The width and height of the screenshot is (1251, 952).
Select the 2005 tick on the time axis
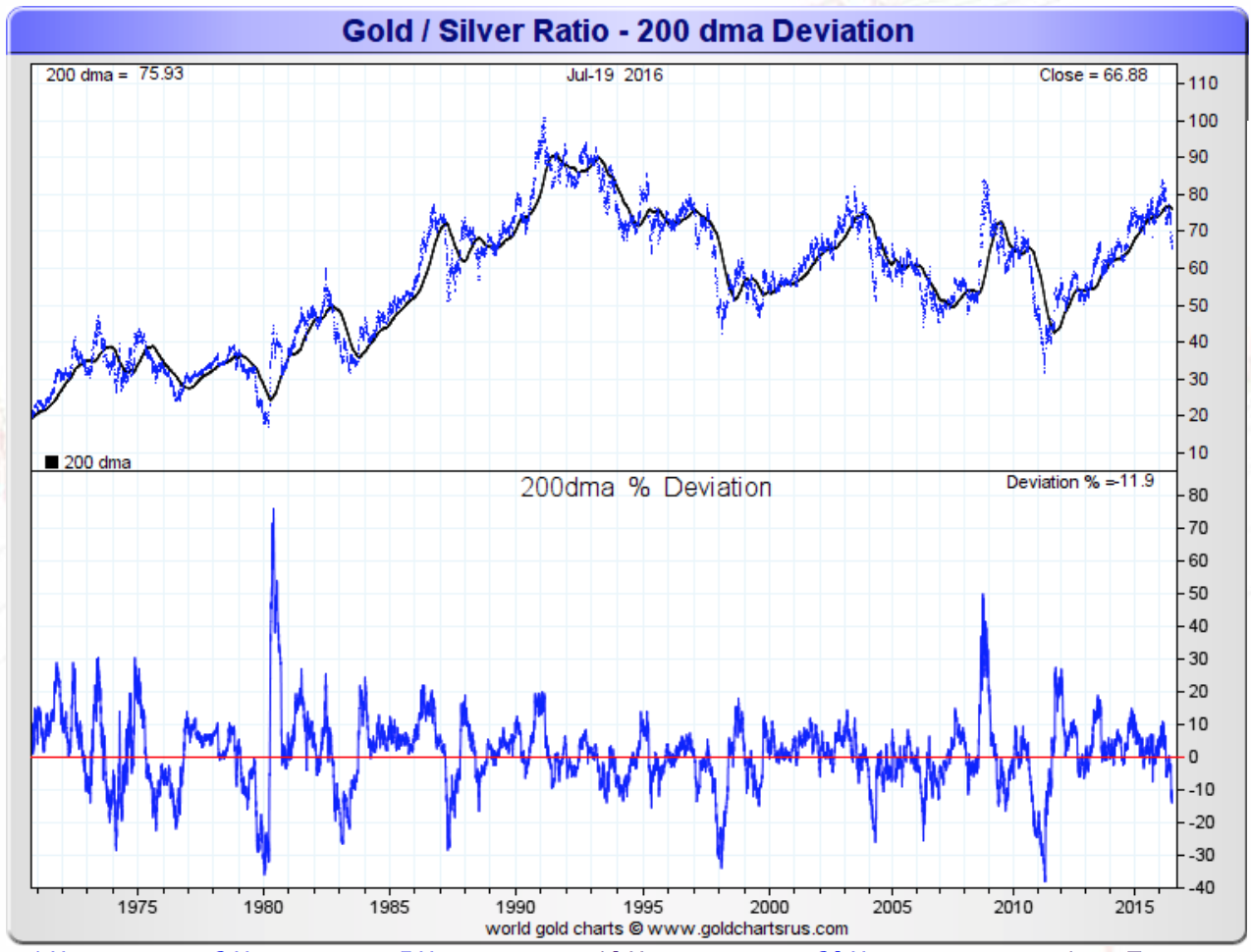(892, 907)
